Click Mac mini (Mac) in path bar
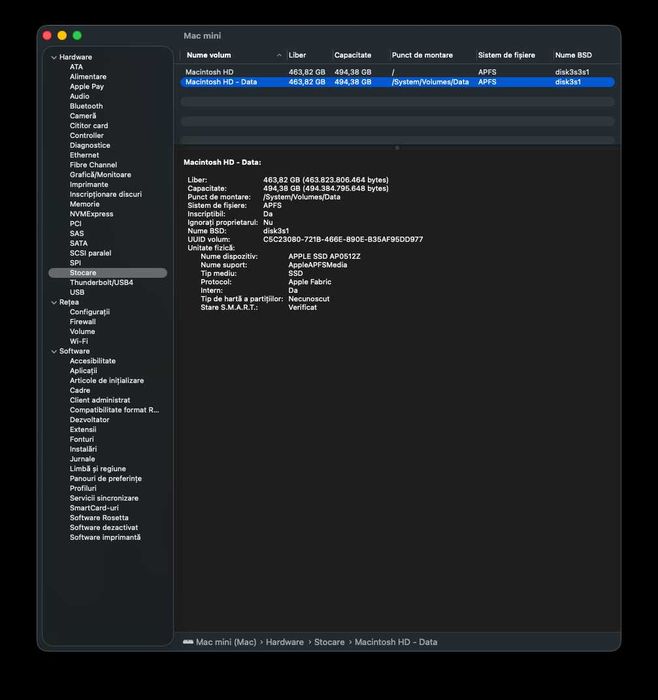 (x=226, y=642)
